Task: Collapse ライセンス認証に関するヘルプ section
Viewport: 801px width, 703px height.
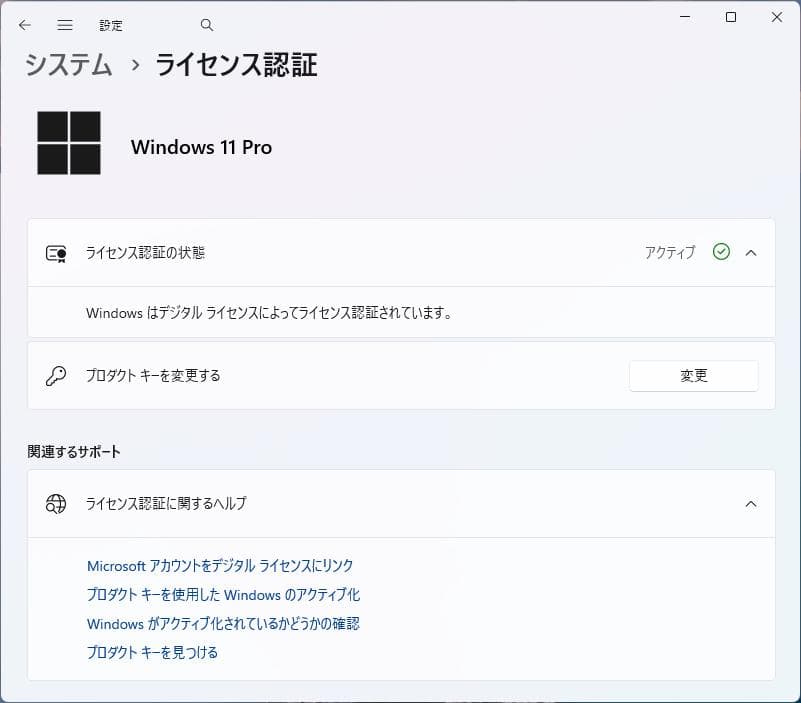Action: (x=751, y=504)
